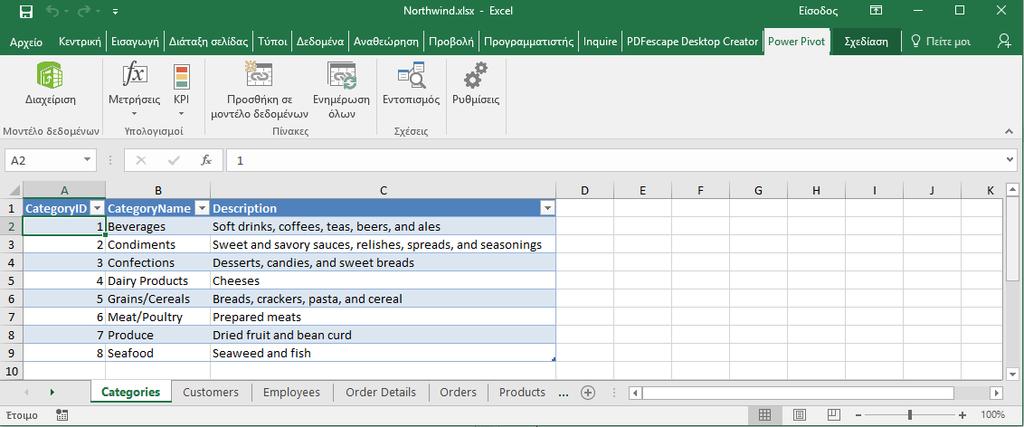The width and height of the screenshot is (1024, 427).
Task: Switch to the Προβολή (View) tab
Action: (451, 41)
